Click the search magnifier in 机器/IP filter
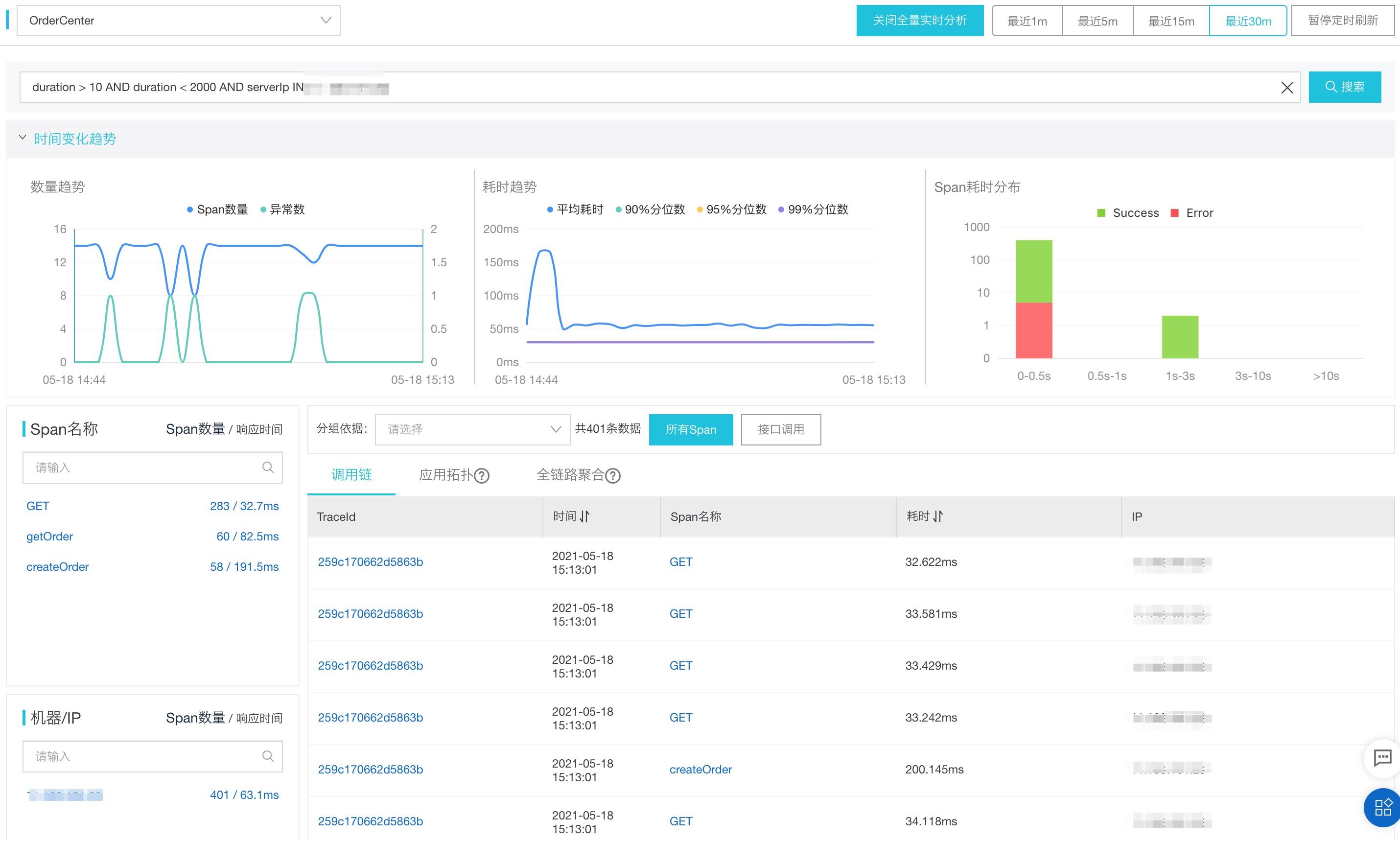 (x=268, y=757)
